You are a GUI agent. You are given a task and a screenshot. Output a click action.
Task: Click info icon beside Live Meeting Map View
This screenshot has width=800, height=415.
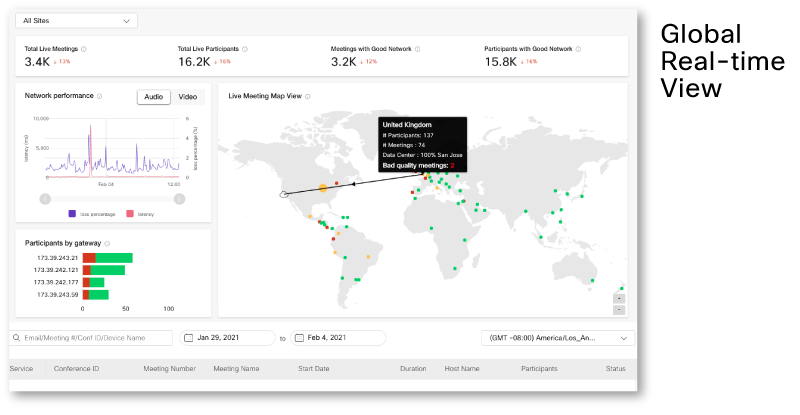coord(308,96)
